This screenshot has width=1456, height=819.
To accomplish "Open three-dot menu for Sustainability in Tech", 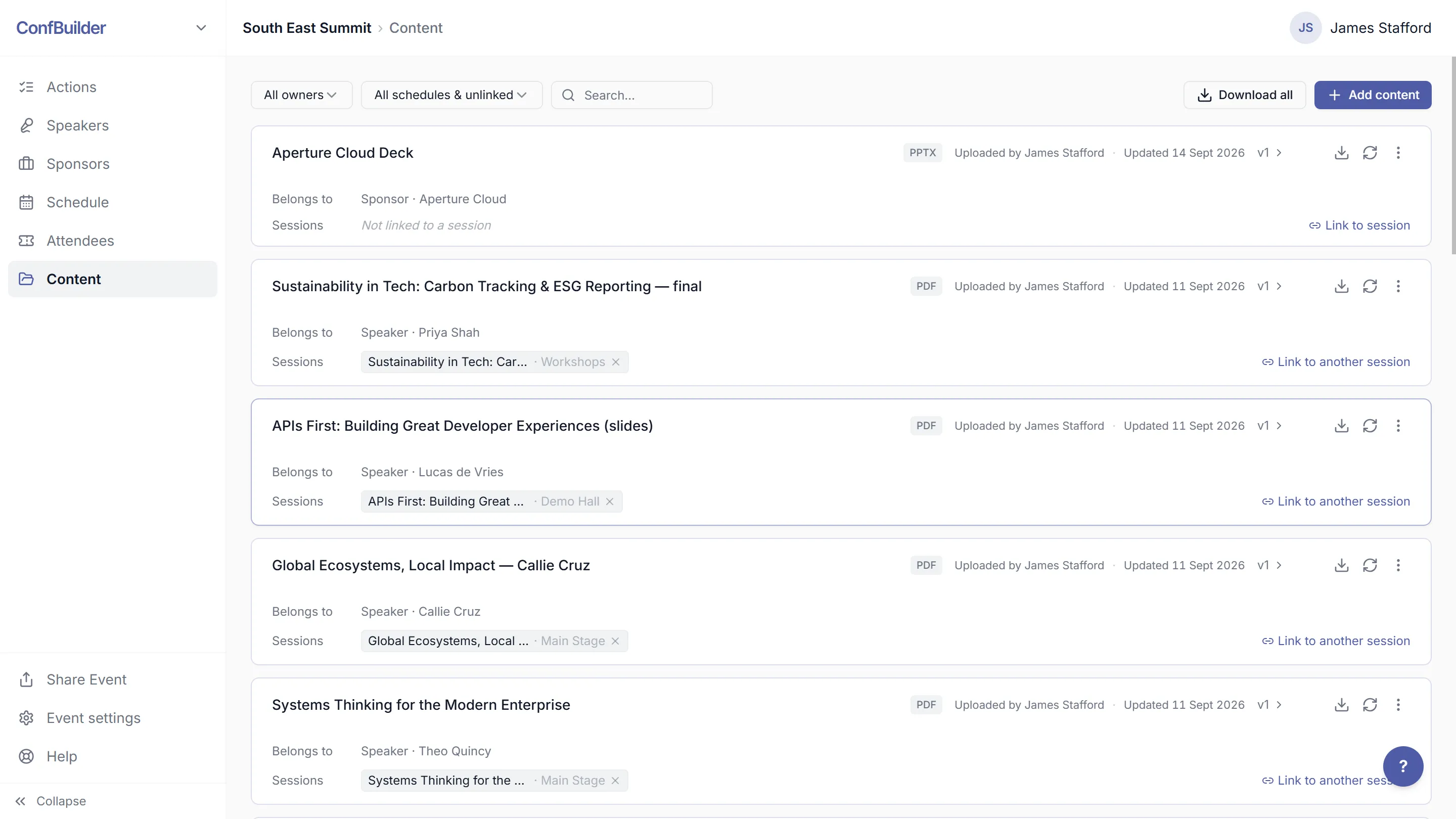I will (x=1398, y=286).
